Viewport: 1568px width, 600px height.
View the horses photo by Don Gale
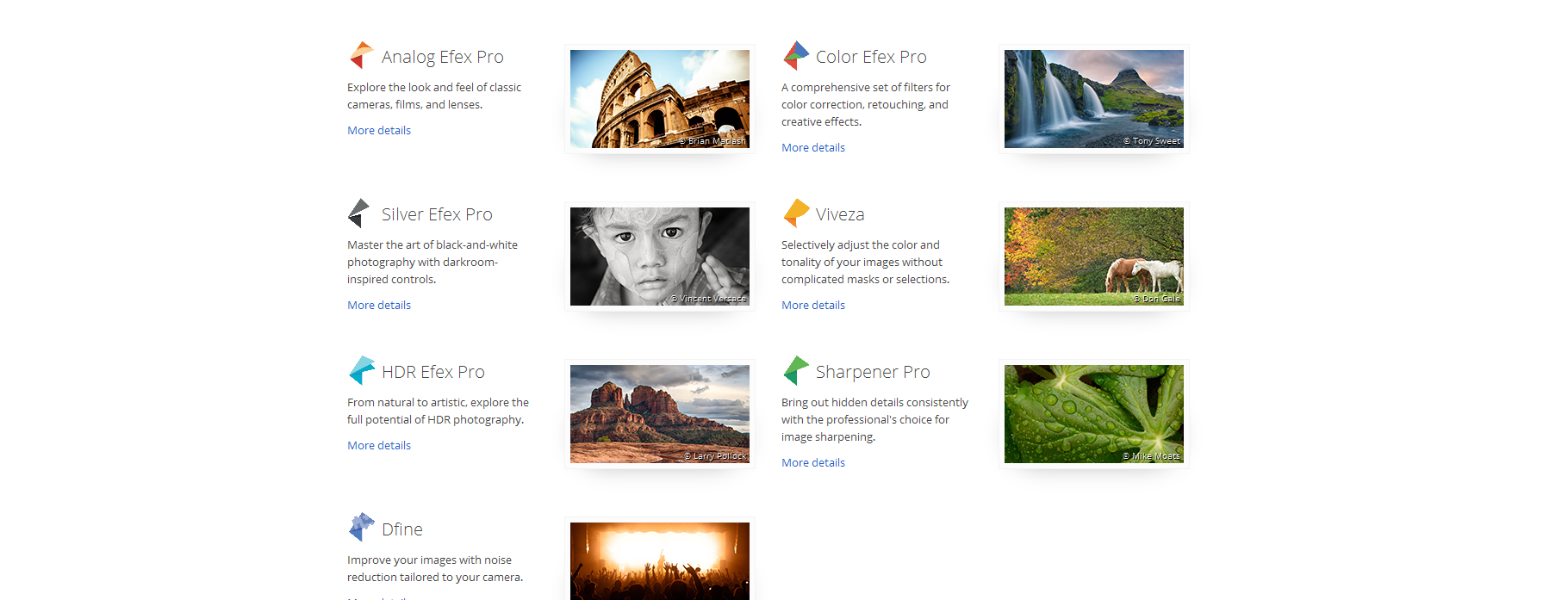point(1094,257)
